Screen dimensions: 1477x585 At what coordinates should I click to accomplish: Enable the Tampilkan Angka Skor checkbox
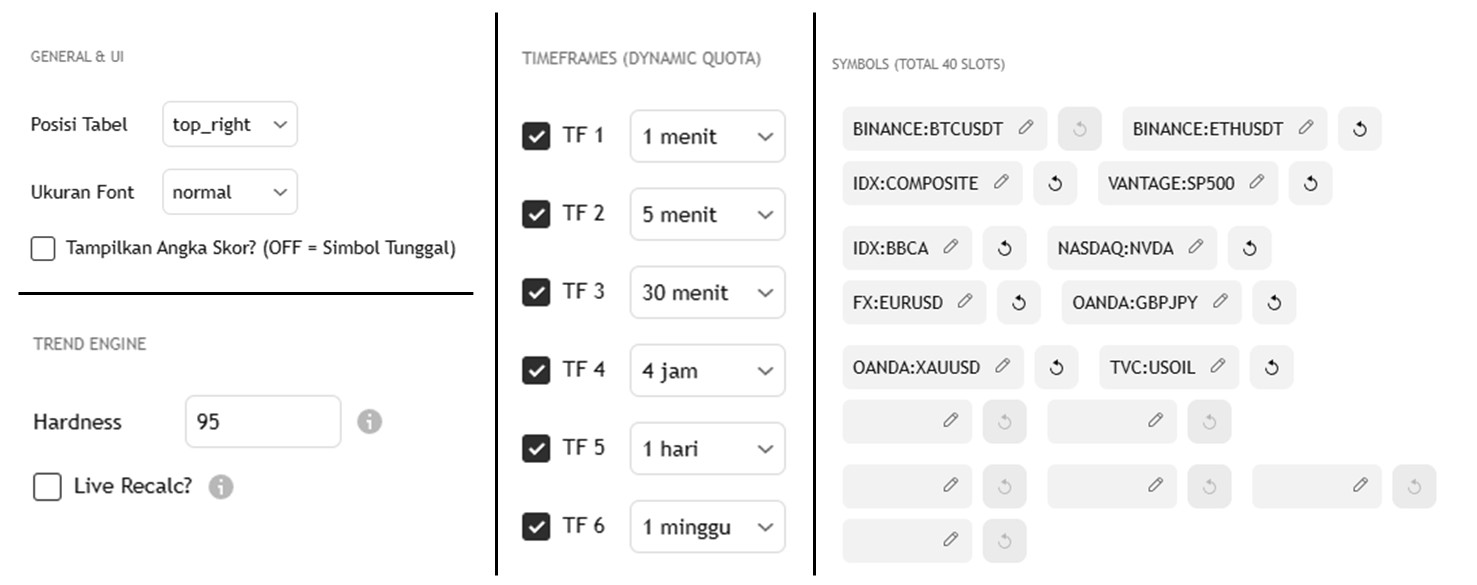(43, 249)
